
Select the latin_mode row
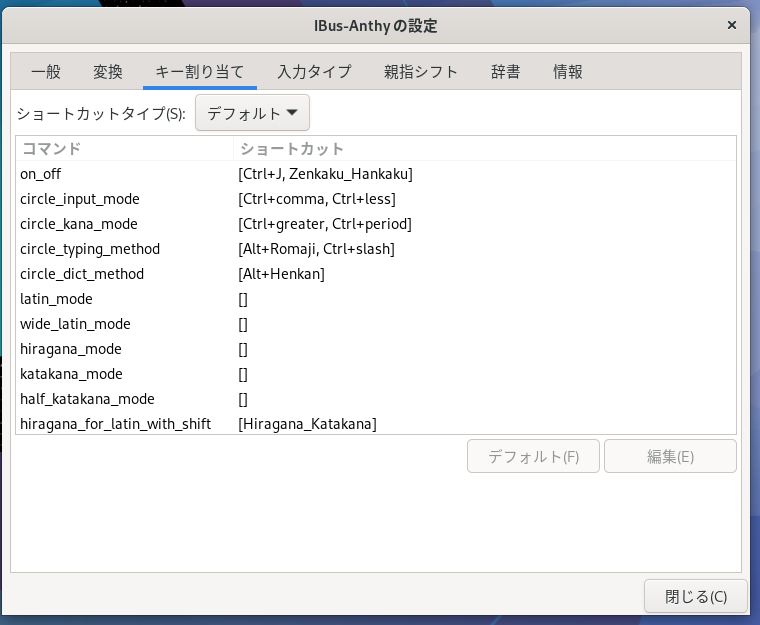(x=376, y=299)
